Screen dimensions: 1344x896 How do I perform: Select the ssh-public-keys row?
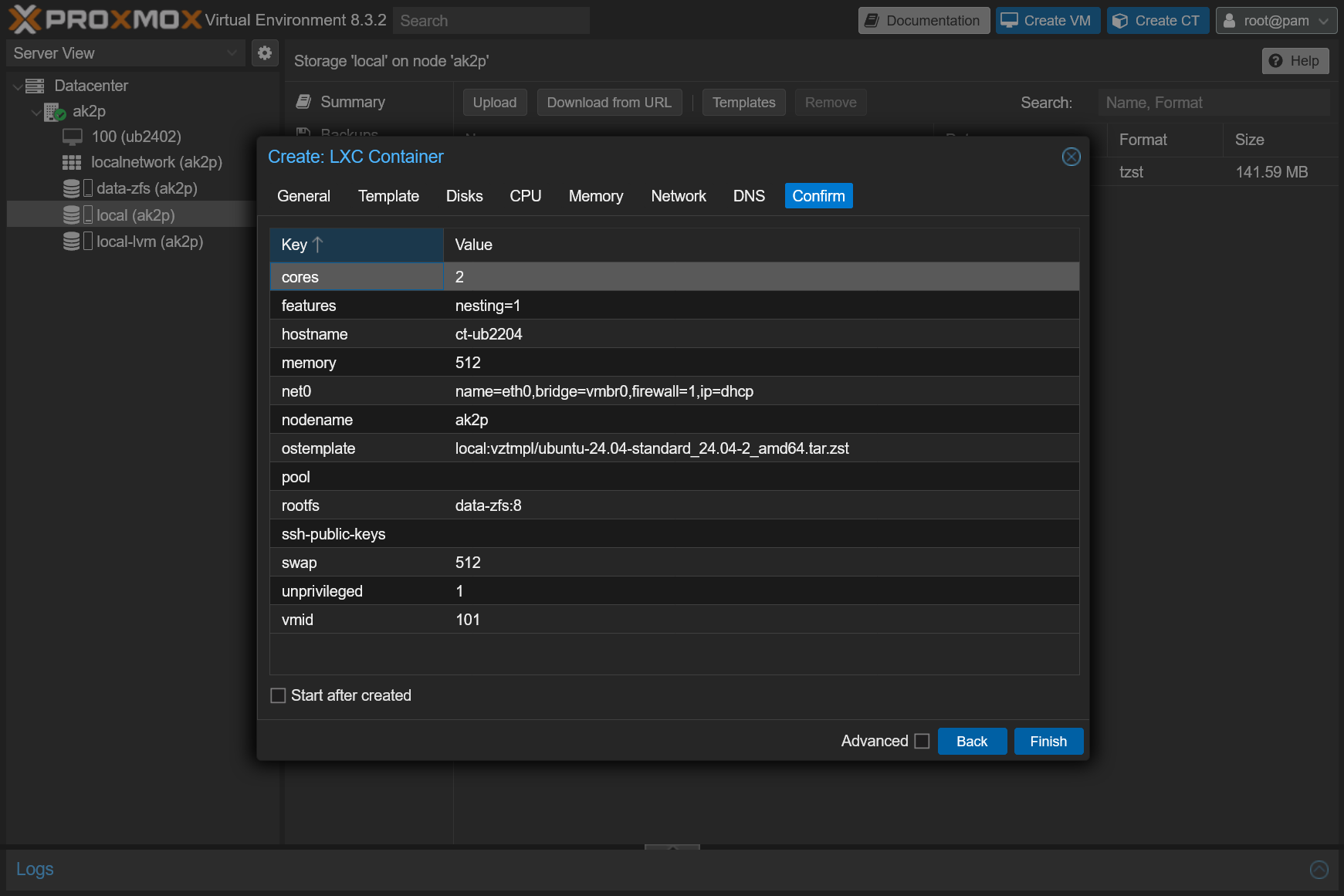(675, 533)
